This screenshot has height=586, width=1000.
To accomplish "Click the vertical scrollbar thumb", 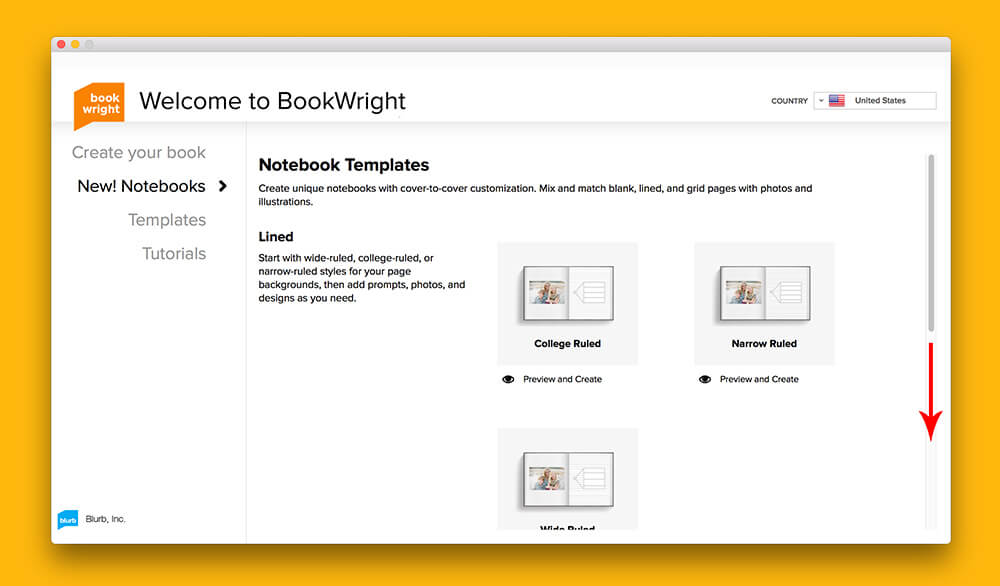I will click(931, 243).
